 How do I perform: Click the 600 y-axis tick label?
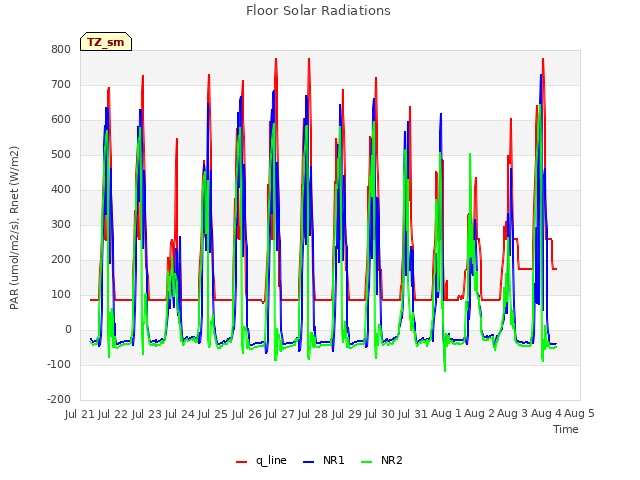click(61, 120)
